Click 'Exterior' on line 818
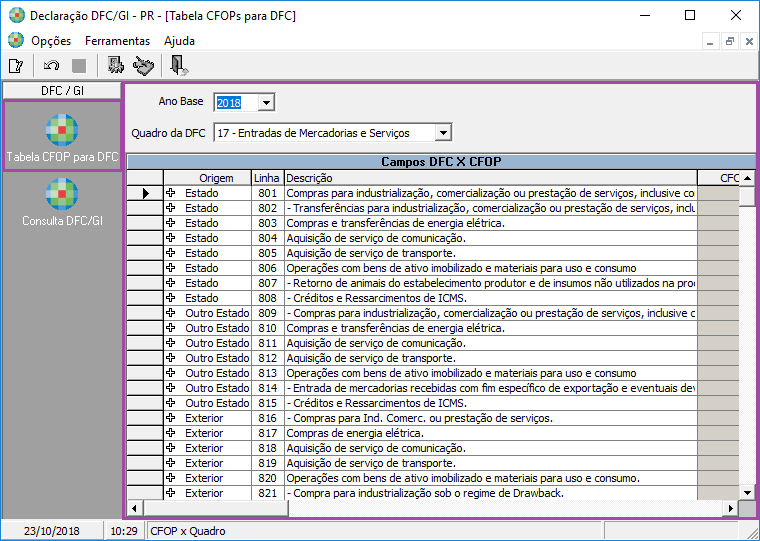Viewport: 760px width, 541px height. pyautogui.click(x=204, y=448)
